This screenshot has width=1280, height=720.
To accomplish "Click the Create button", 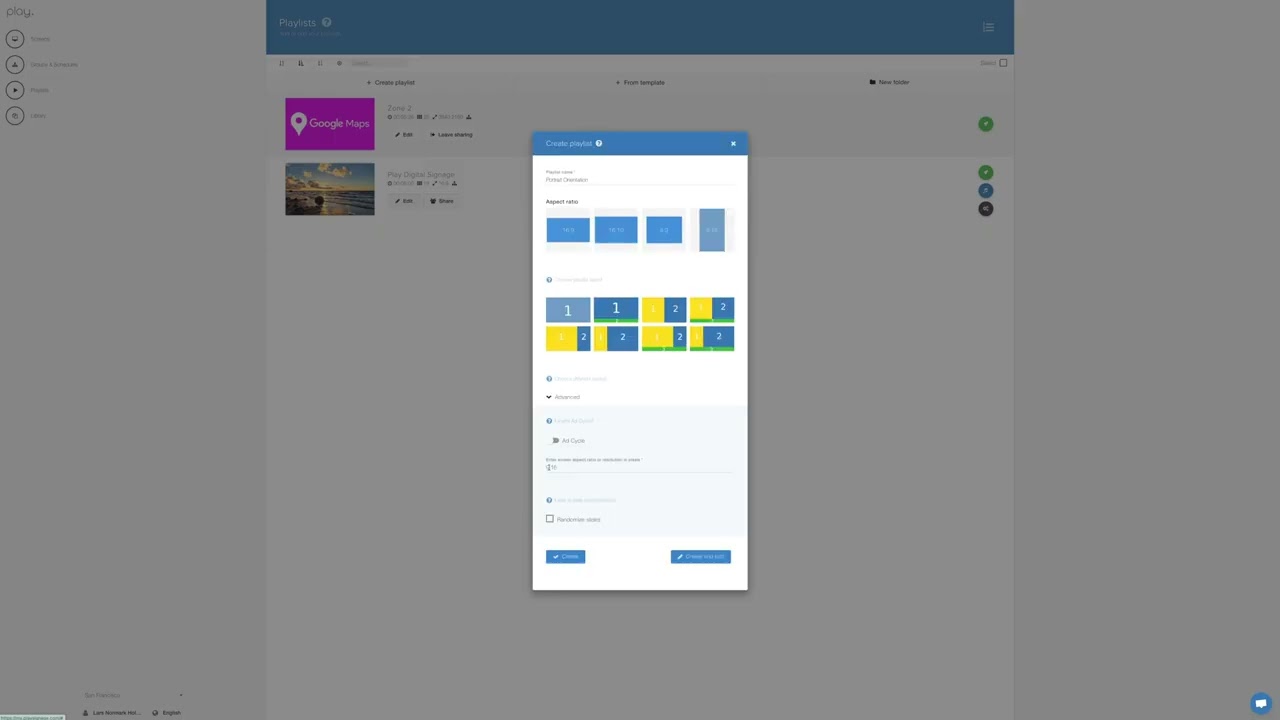I will [x=566, y=556].
